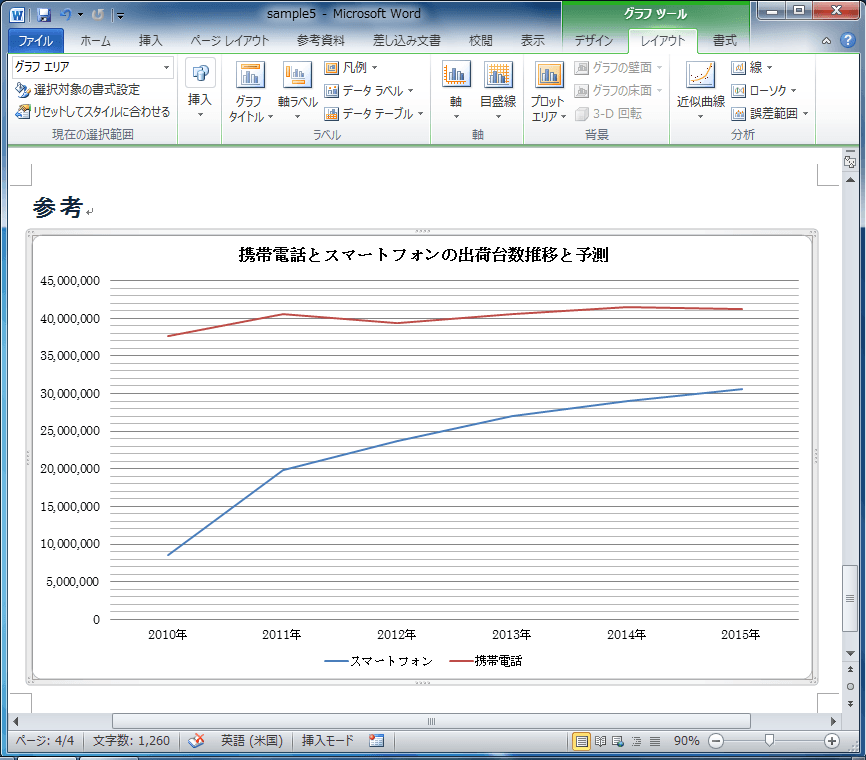Switch to the 参考資料 (References) tab
Viewport: 866px width, 760px height.
click(321, 40)
